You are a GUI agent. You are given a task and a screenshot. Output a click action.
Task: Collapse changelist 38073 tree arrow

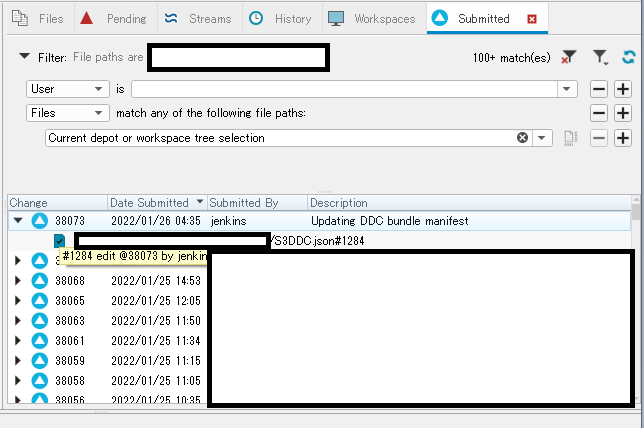(18, 221)
